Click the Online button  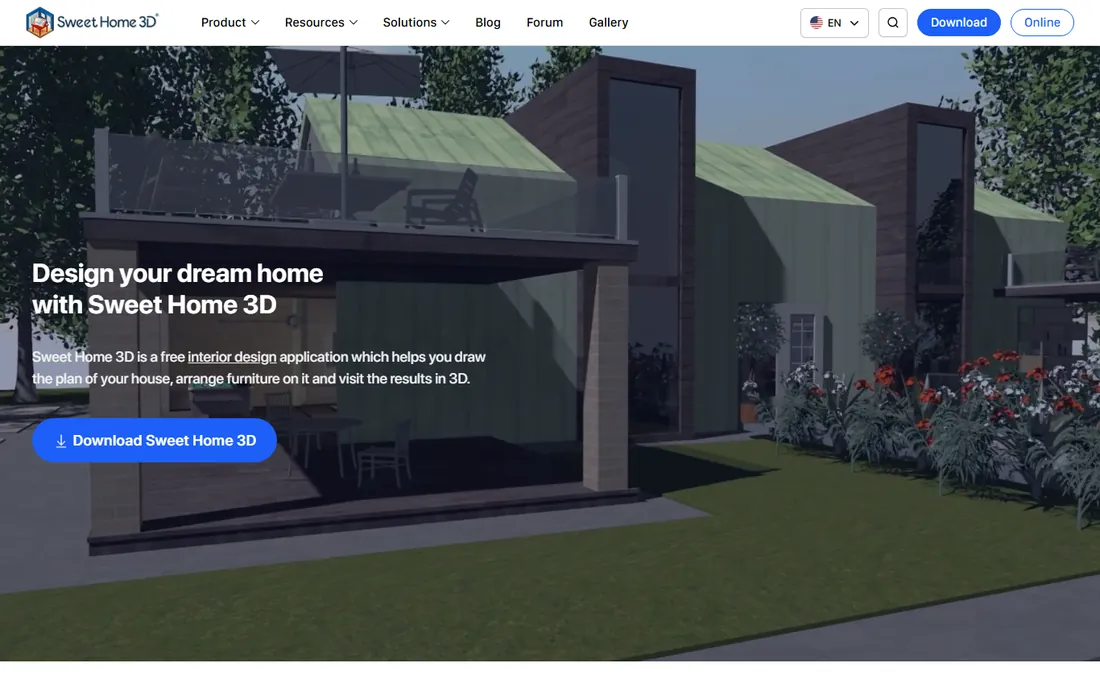1042,22
